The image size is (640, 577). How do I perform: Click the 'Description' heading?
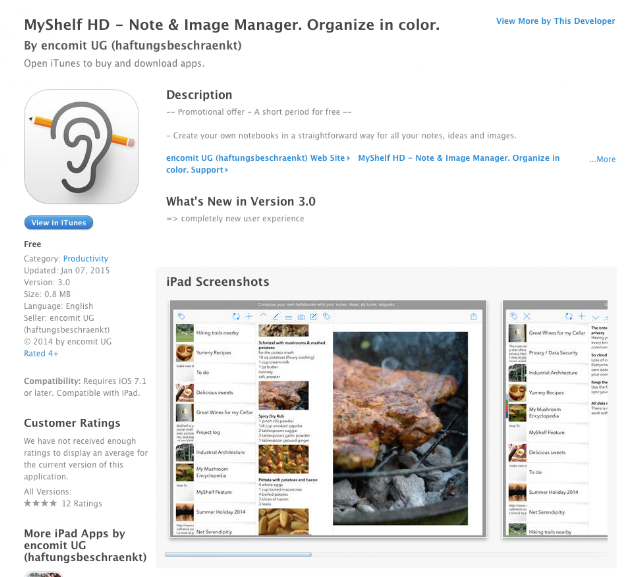point(199,95)
